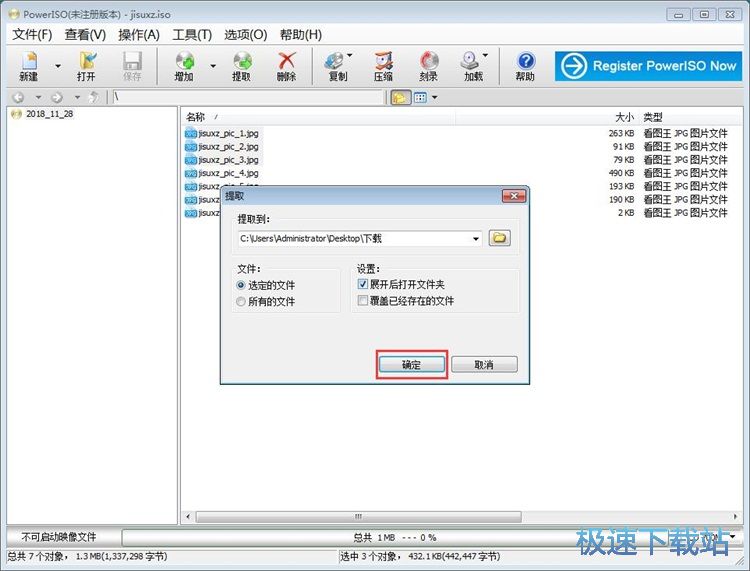This screenshot has width=750, height=571.
Task: Select file jisuxz_pic_1.jpg
Action: pos(229,133)
